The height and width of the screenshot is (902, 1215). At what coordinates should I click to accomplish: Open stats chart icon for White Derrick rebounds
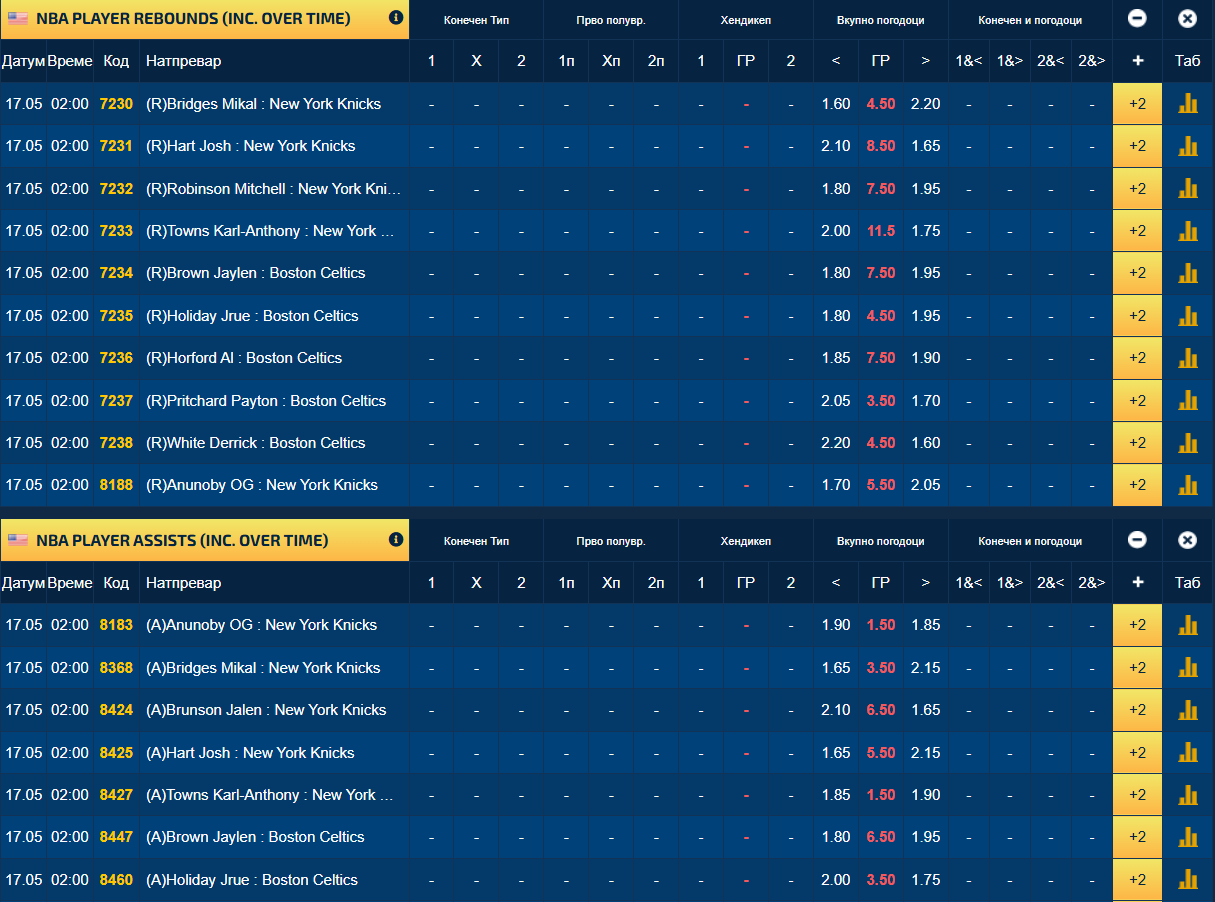[x=1188, y=443]
